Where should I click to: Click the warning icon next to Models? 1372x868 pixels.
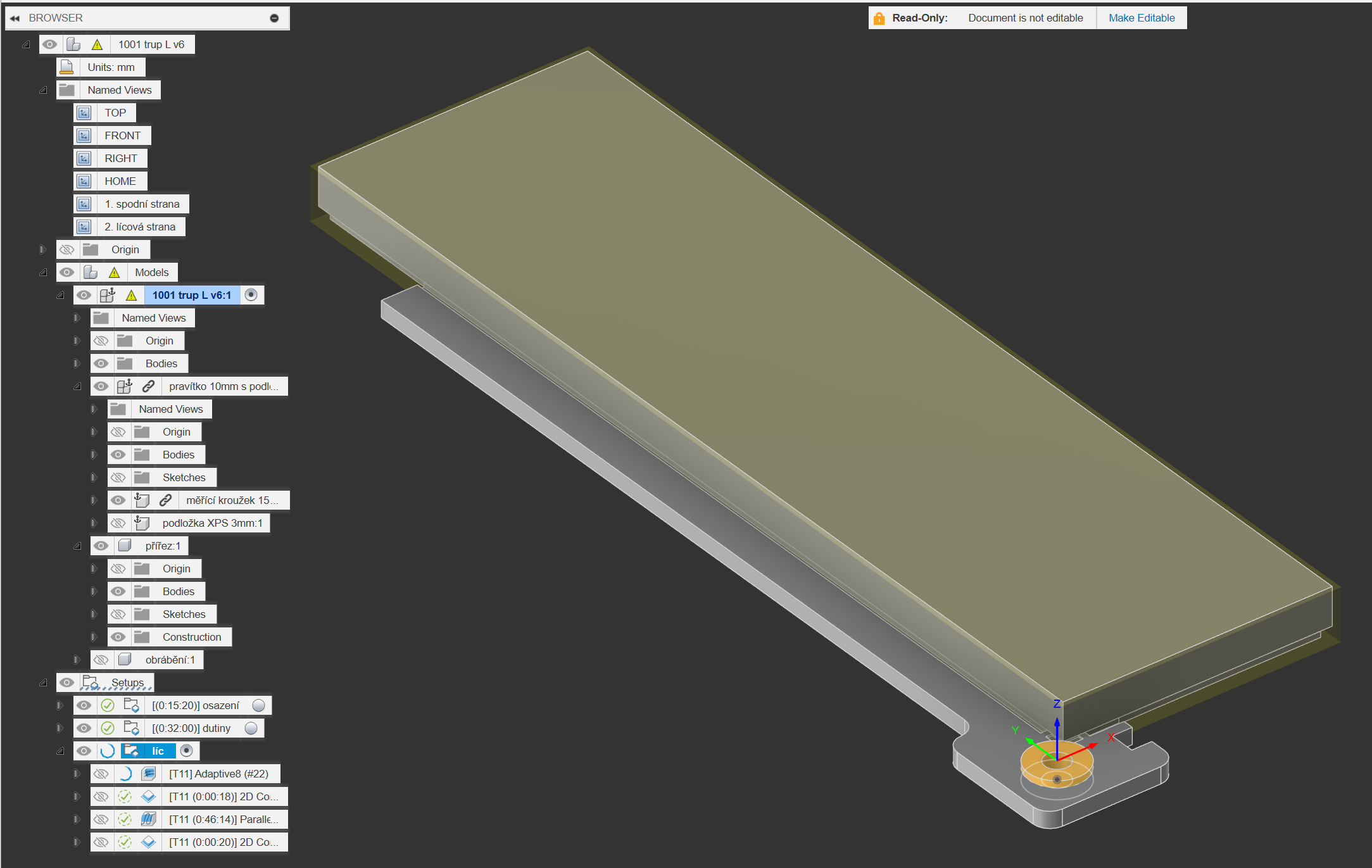pyautogui.click(x=114, y=273)
